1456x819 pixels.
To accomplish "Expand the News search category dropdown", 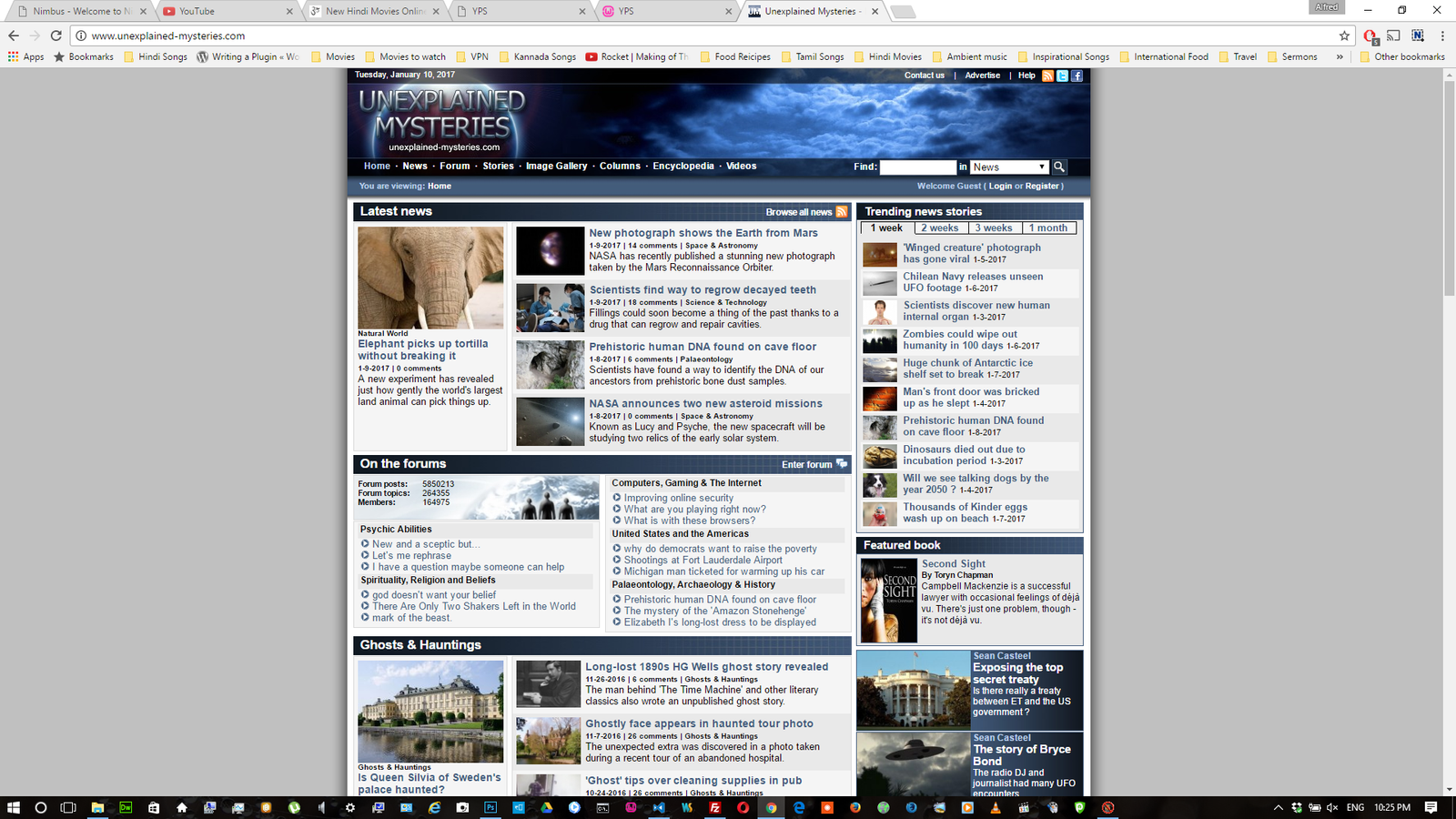I will point(1009,167).
